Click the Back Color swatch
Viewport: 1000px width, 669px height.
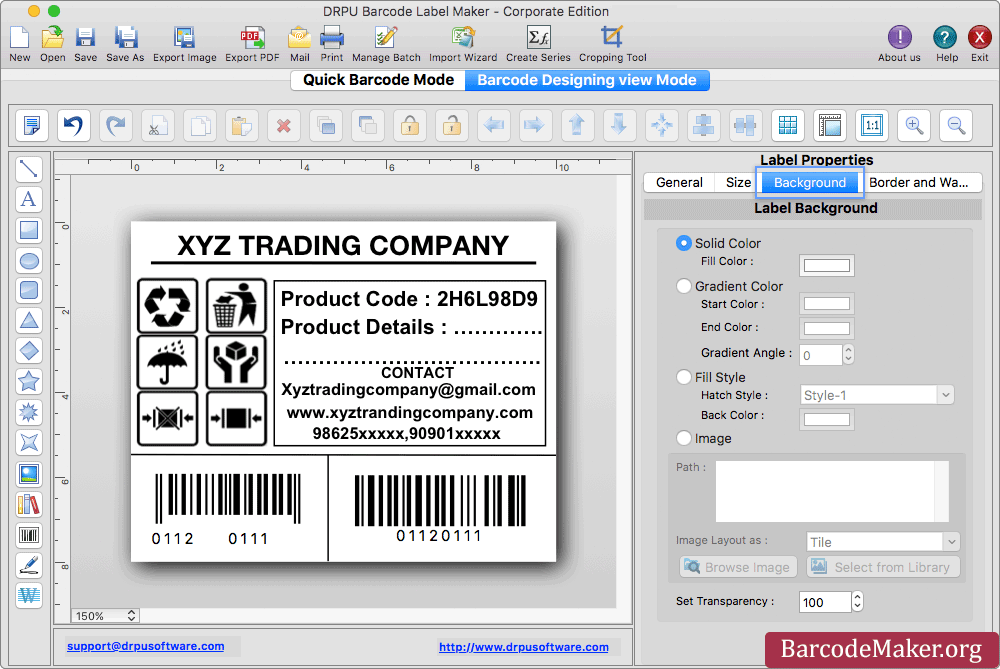[x=827, y=419]
